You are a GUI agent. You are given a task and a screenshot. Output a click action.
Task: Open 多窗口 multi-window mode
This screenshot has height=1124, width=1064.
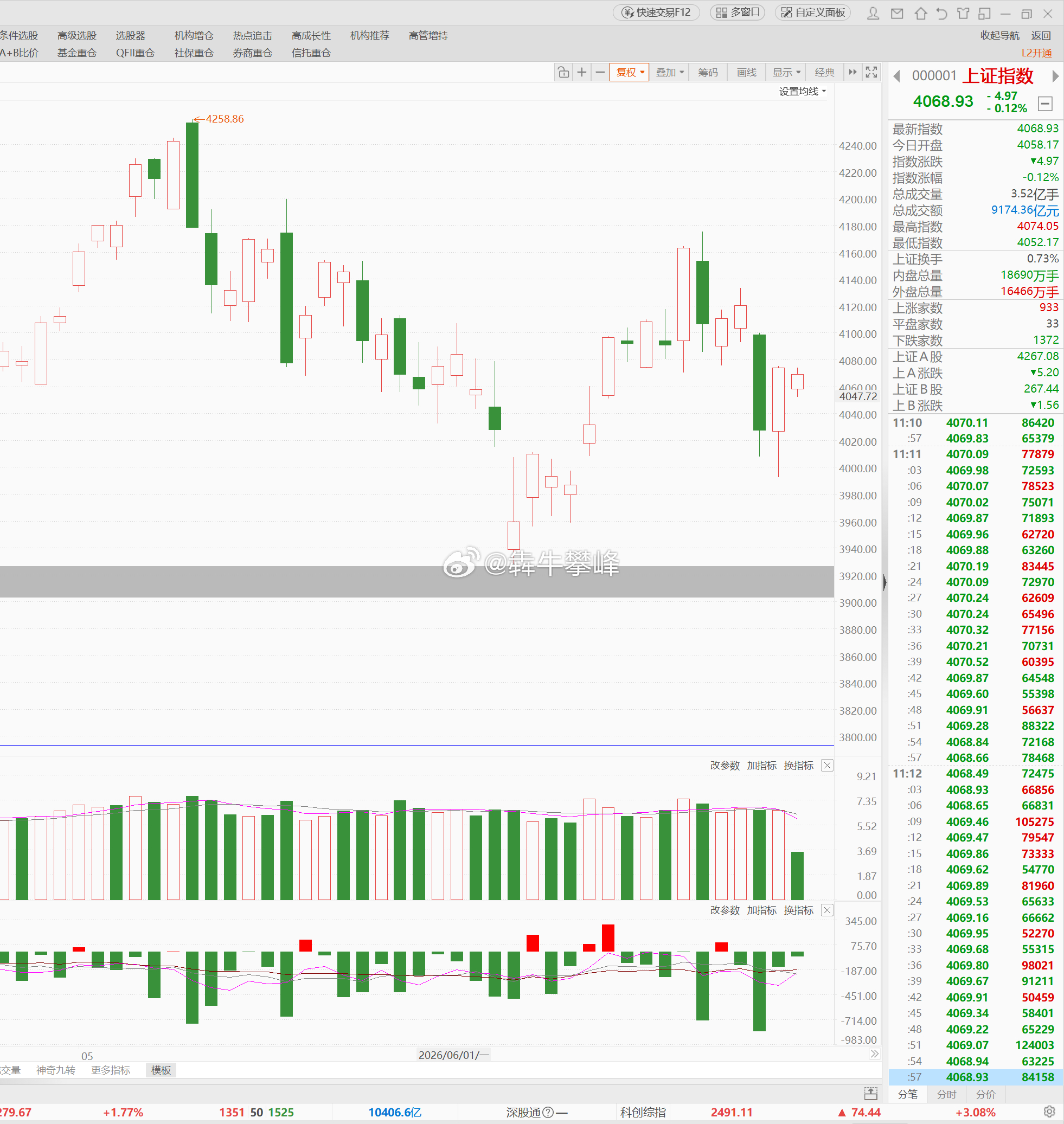tap(738, 12)
